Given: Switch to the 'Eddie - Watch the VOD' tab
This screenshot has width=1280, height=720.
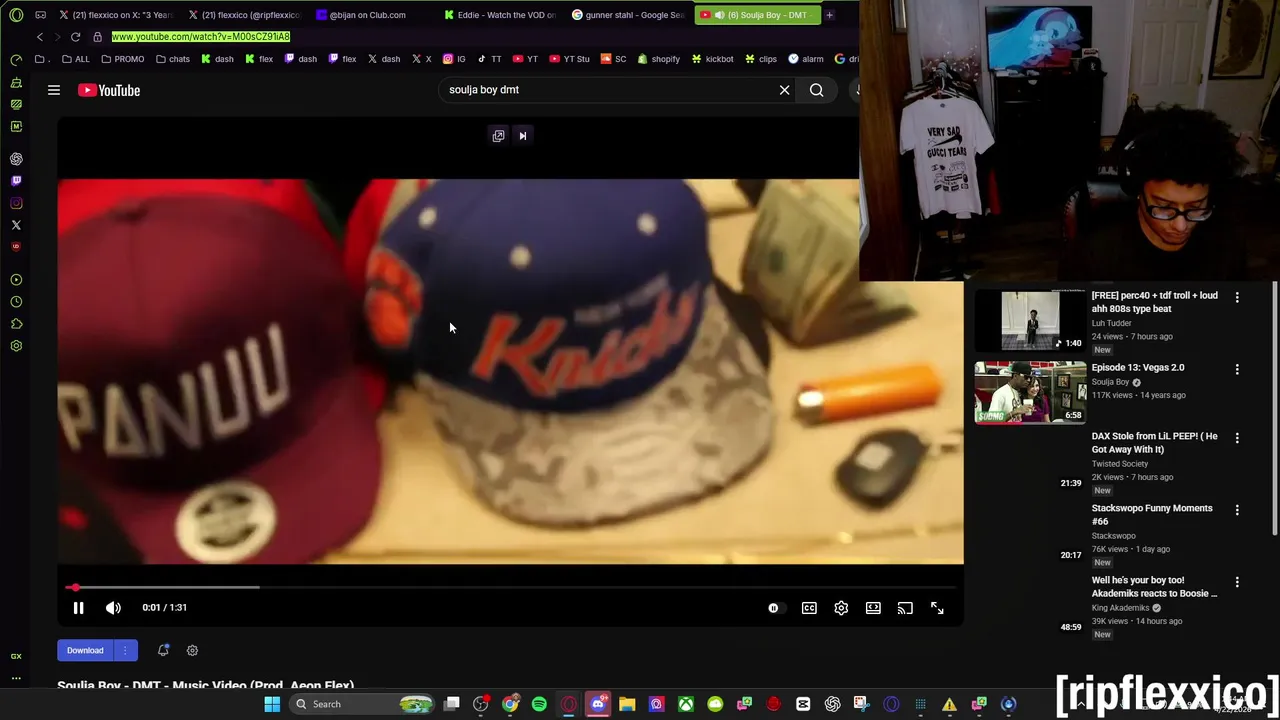Looking at the screenshot, I should pos(500,15).
